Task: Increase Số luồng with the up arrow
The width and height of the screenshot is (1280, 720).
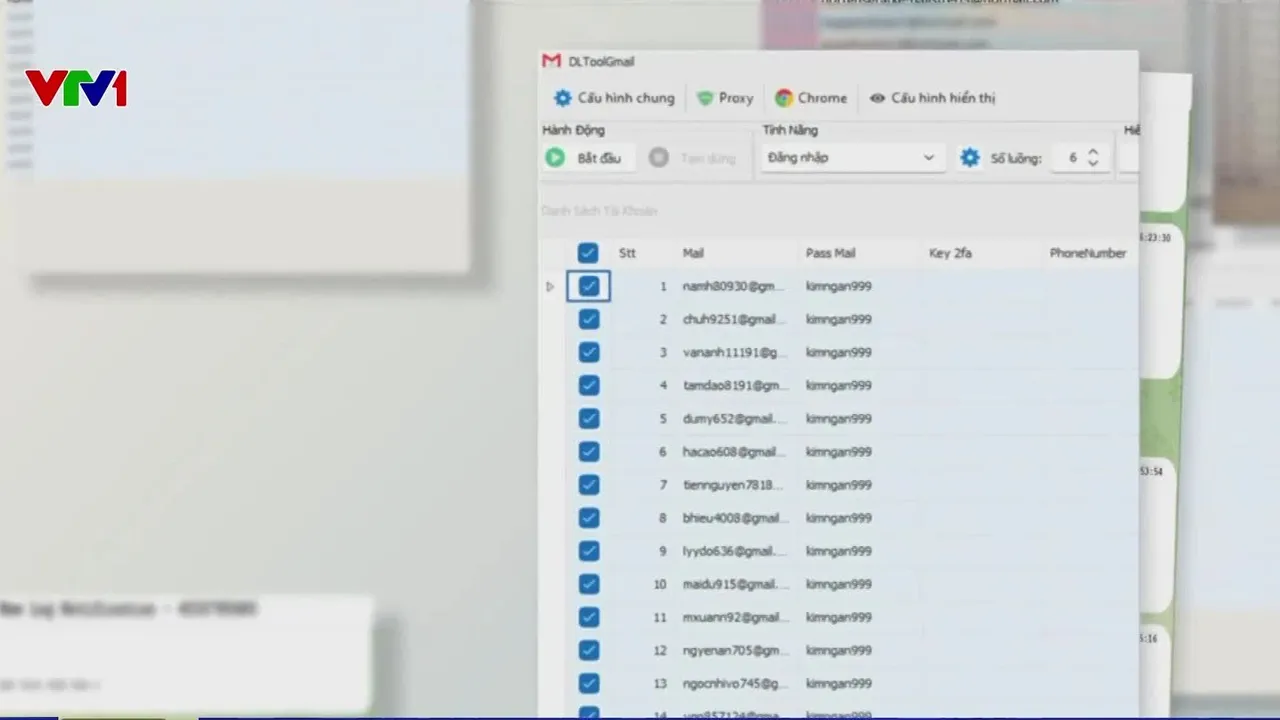Action: 1093,152
